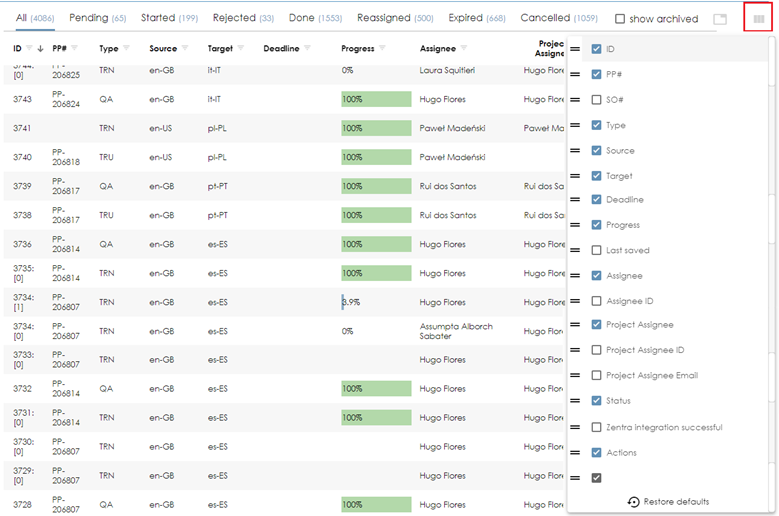The width and height of the screenshot is (779, 516).
Task: Click the drag handle beside Assignee ID
Action: coord(575,301)
